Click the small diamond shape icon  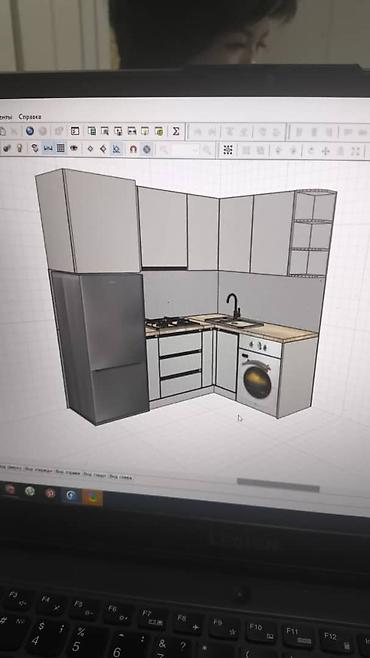pos(90,148)
